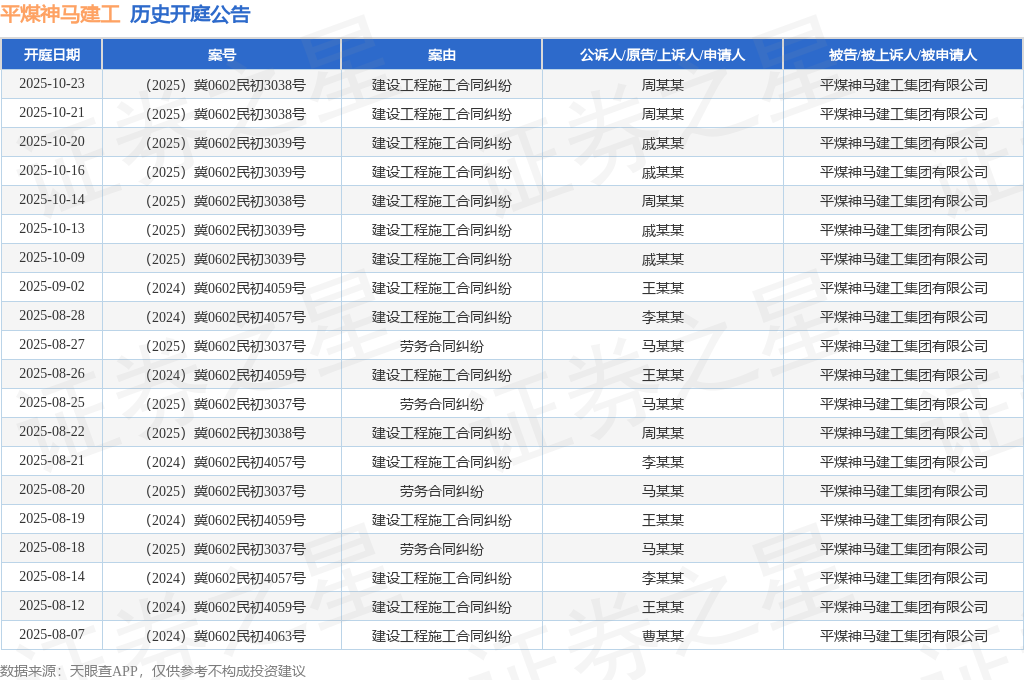Screen dimensions: 1024x680
Task: Click 建设工程施工合同纠纷 in the 2025-08-07 row
Action: [441, 636]
